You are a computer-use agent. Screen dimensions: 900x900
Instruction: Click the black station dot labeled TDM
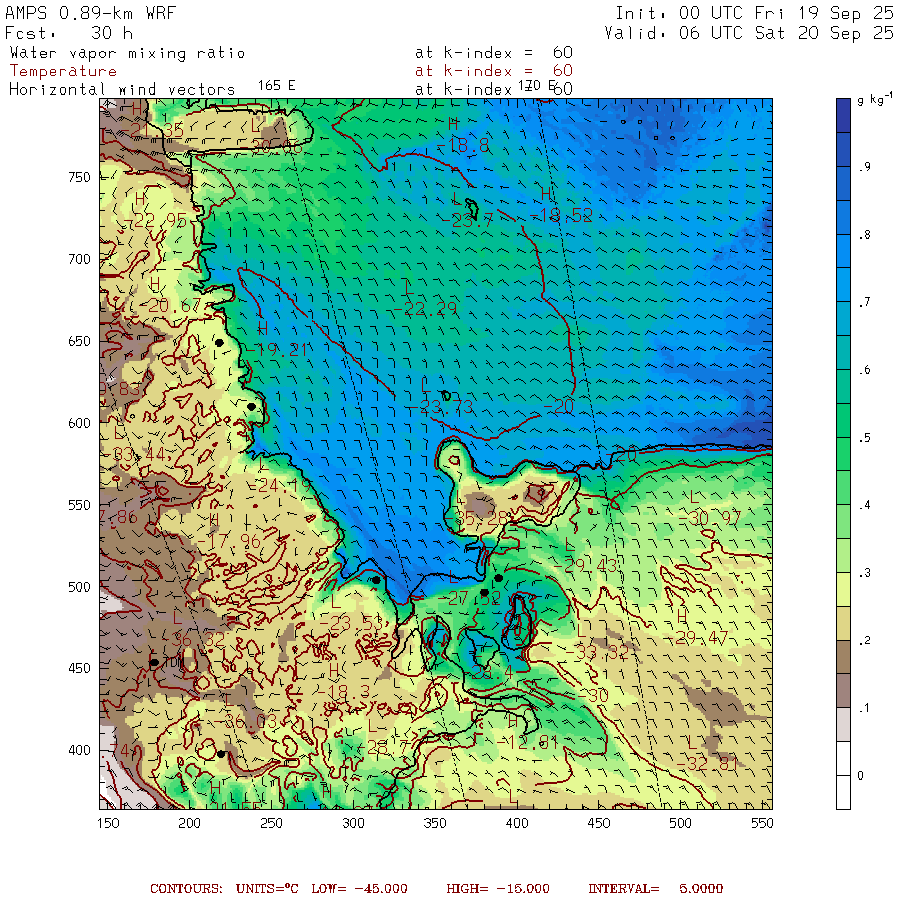(154, 662)
